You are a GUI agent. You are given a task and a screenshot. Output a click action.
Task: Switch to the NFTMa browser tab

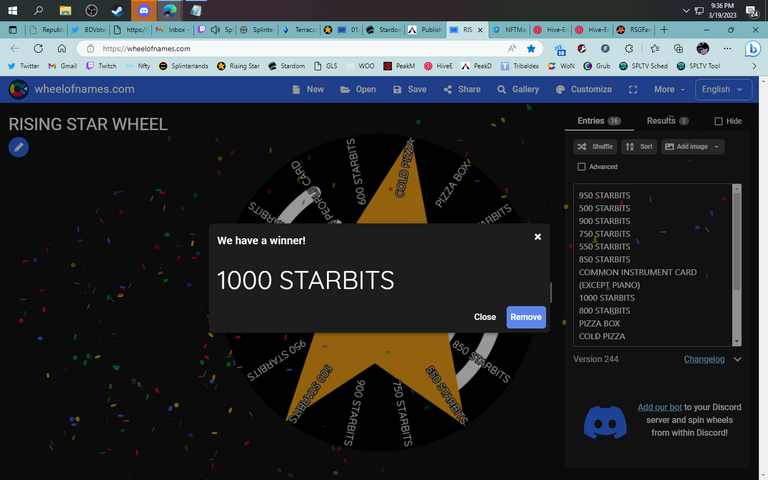pos(509,30)
